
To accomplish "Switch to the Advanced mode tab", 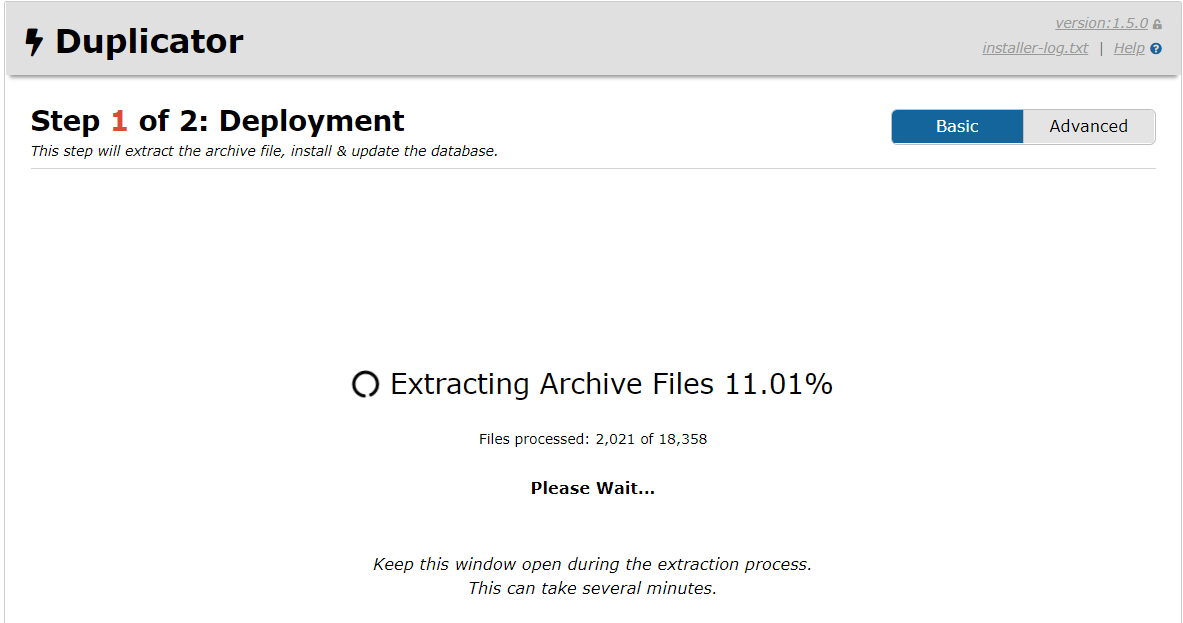I will [x=1088, y=127].
